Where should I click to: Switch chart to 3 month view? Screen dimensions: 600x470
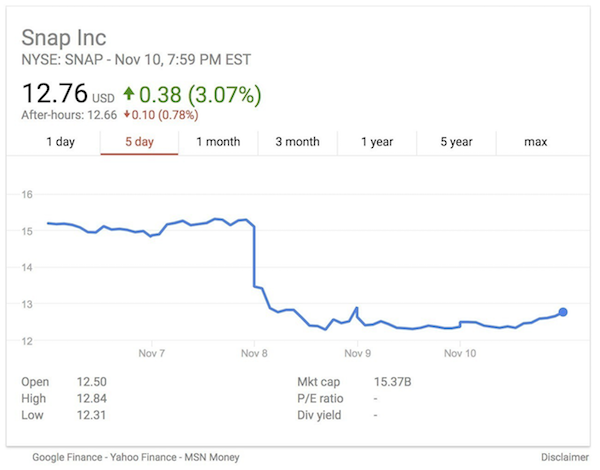click(297, 142)
